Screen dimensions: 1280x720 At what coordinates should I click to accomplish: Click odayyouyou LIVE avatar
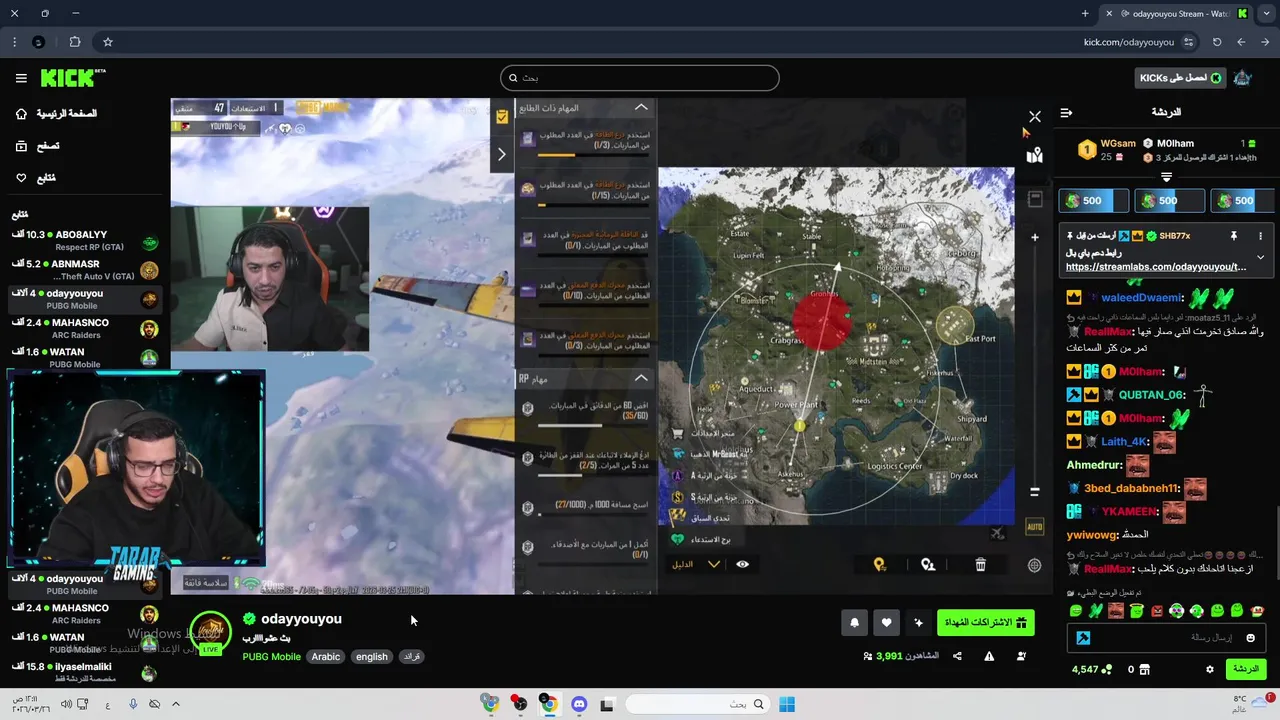(211, 632)
